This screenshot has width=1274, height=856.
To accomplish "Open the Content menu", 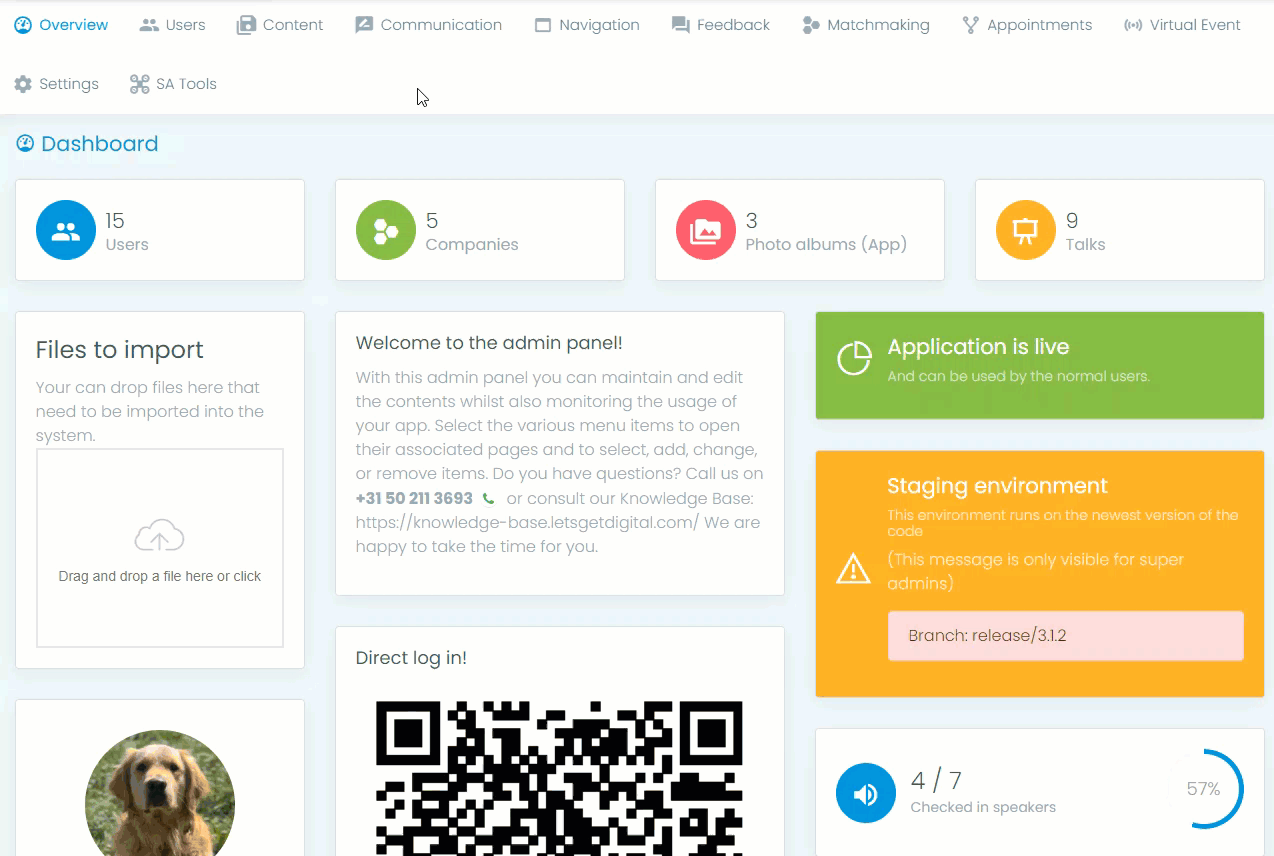I will click(x=280, y=25).
